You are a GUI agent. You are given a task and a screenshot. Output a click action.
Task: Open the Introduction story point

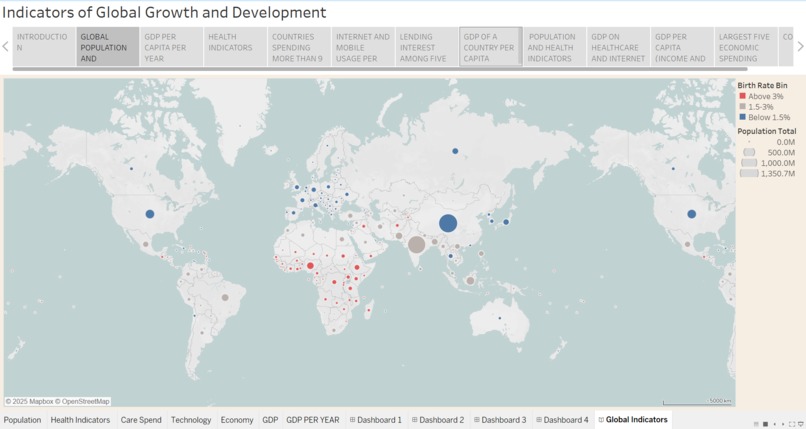coord(44,47)
